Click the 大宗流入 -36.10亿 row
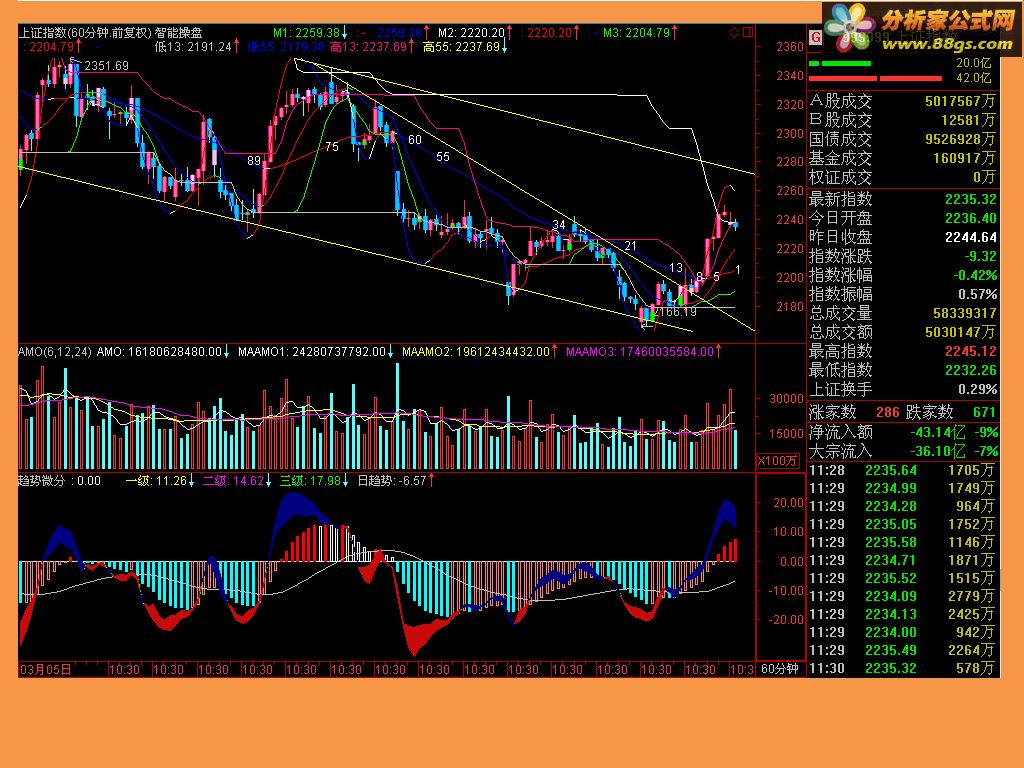1024x768 pixels. point(903,451)
